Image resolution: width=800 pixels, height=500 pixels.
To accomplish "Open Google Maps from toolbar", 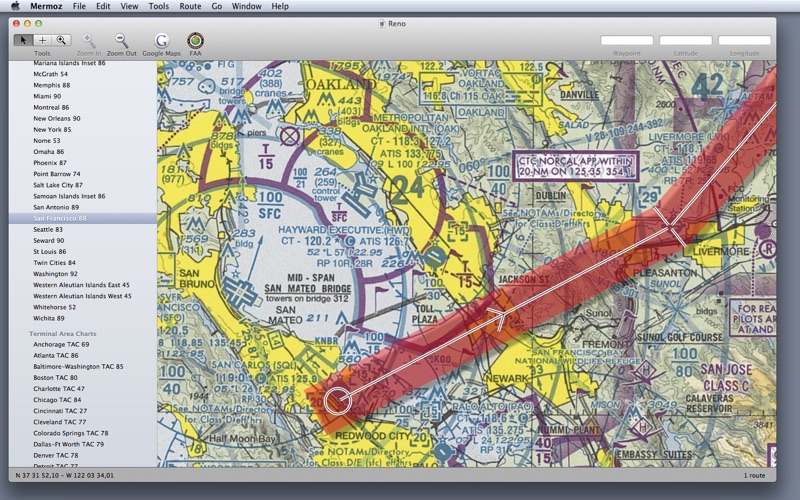I will tap(161, 41).
